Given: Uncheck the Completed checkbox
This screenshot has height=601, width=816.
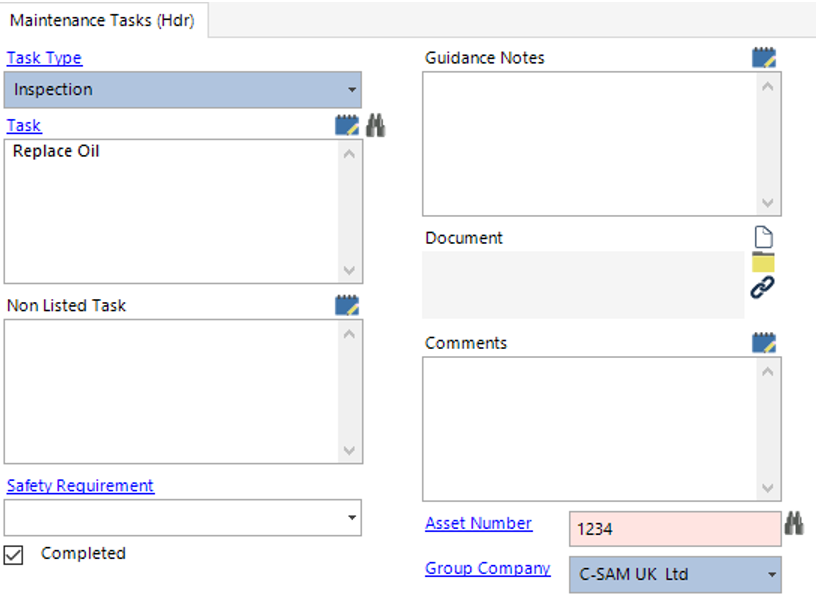Looking at the screenshot, I should [14, 553].
